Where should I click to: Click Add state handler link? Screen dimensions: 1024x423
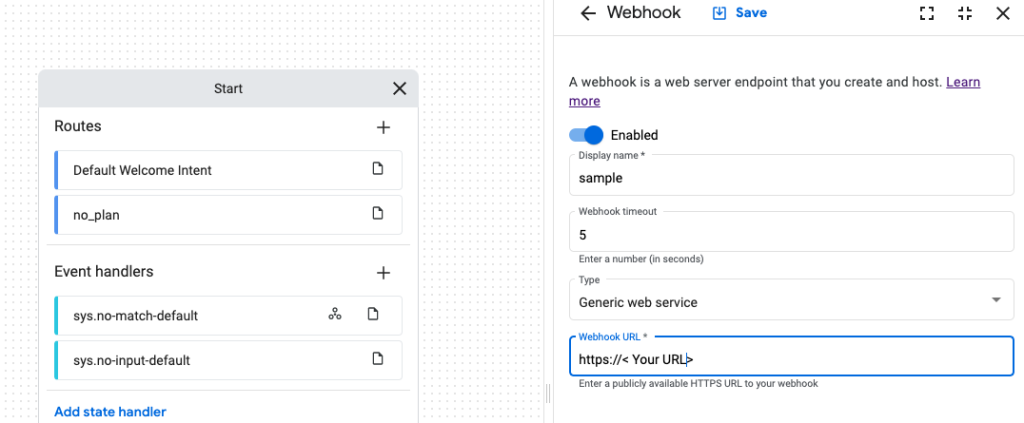coord(110,411)
